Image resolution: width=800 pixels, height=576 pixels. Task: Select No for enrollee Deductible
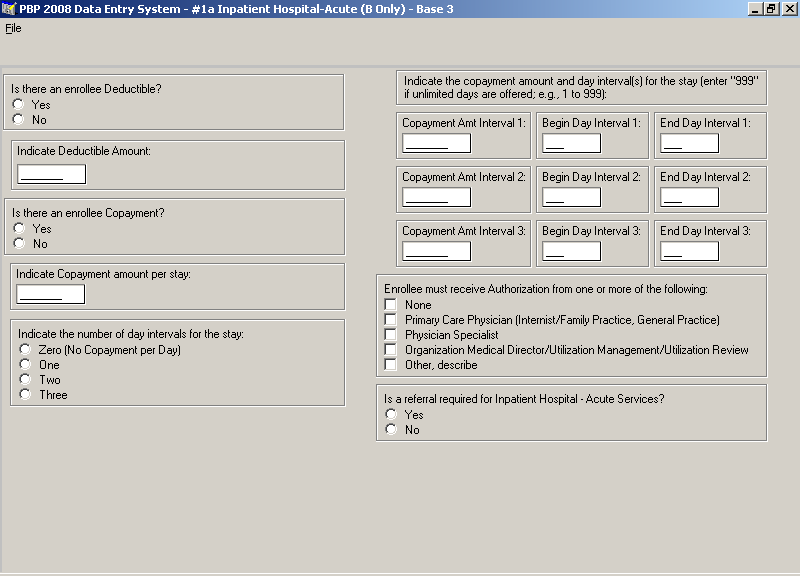tap(18, 119)
